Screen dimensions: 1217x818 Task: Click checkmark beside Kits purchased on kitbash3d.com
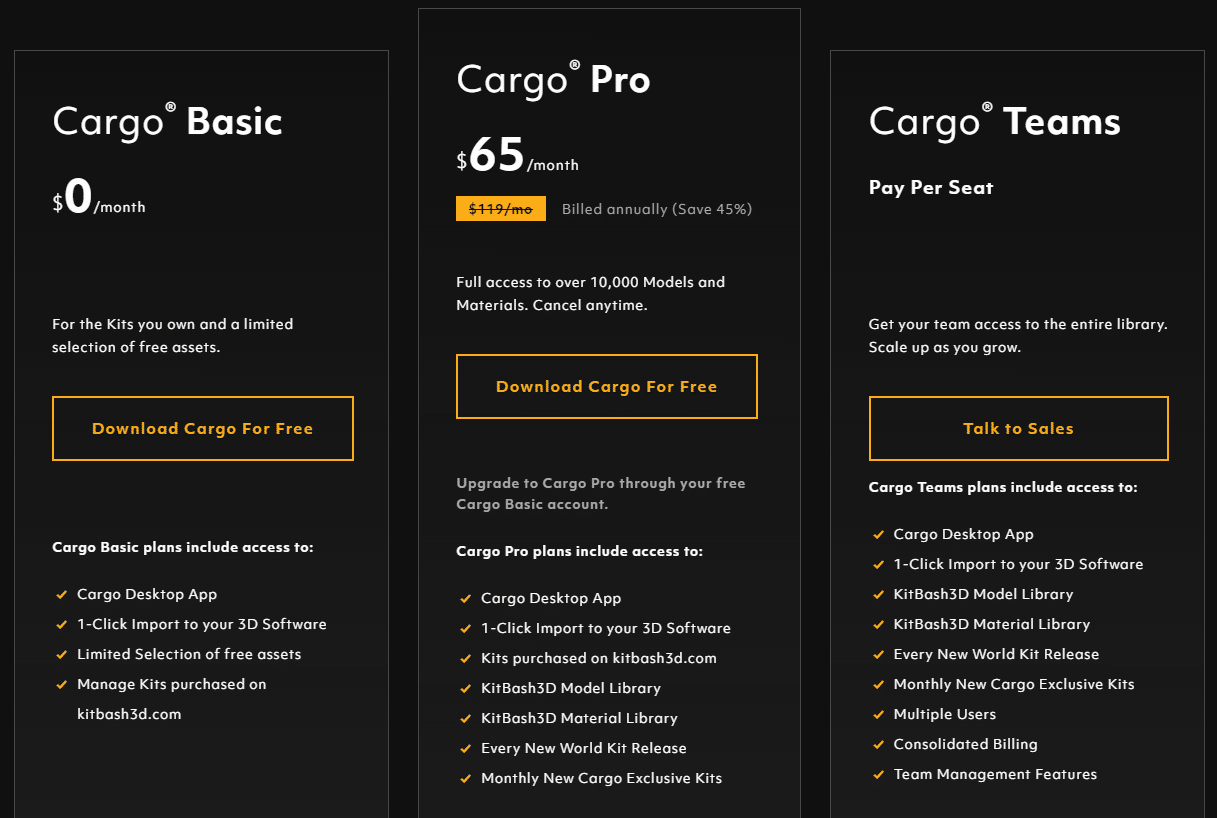tap(466, 659)
